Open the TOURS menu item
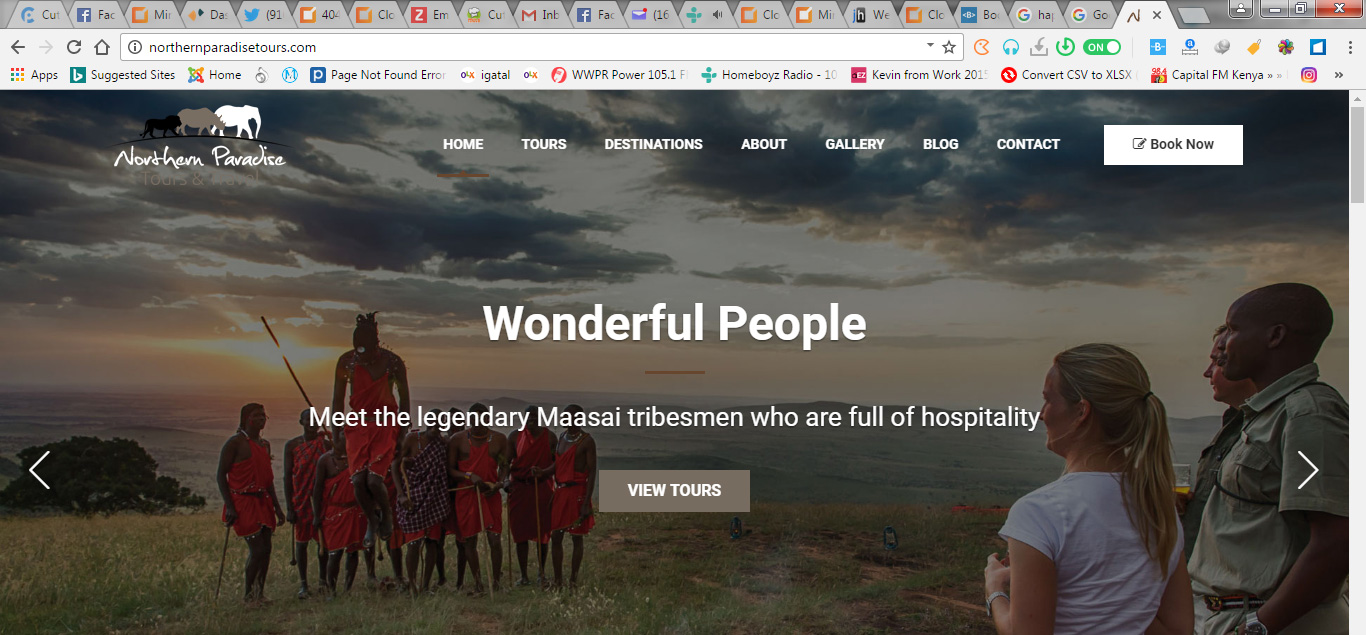This screenshot has height=635, width=1366. pyautogui.click(x=544, y=144)
